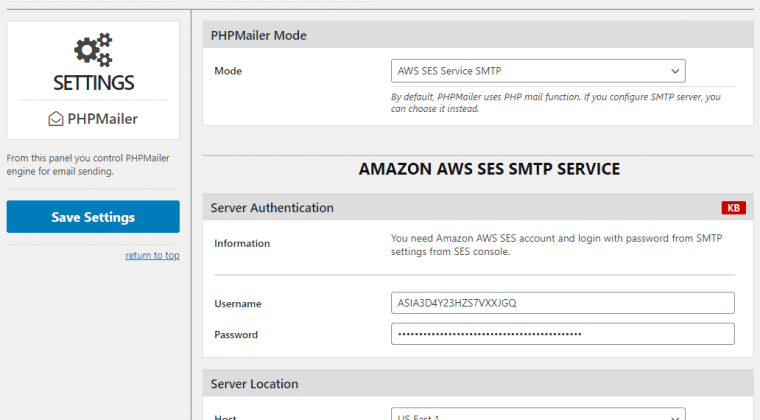Click the Password field label
Screen dimensions: 760x420
[x=236, y=335]
